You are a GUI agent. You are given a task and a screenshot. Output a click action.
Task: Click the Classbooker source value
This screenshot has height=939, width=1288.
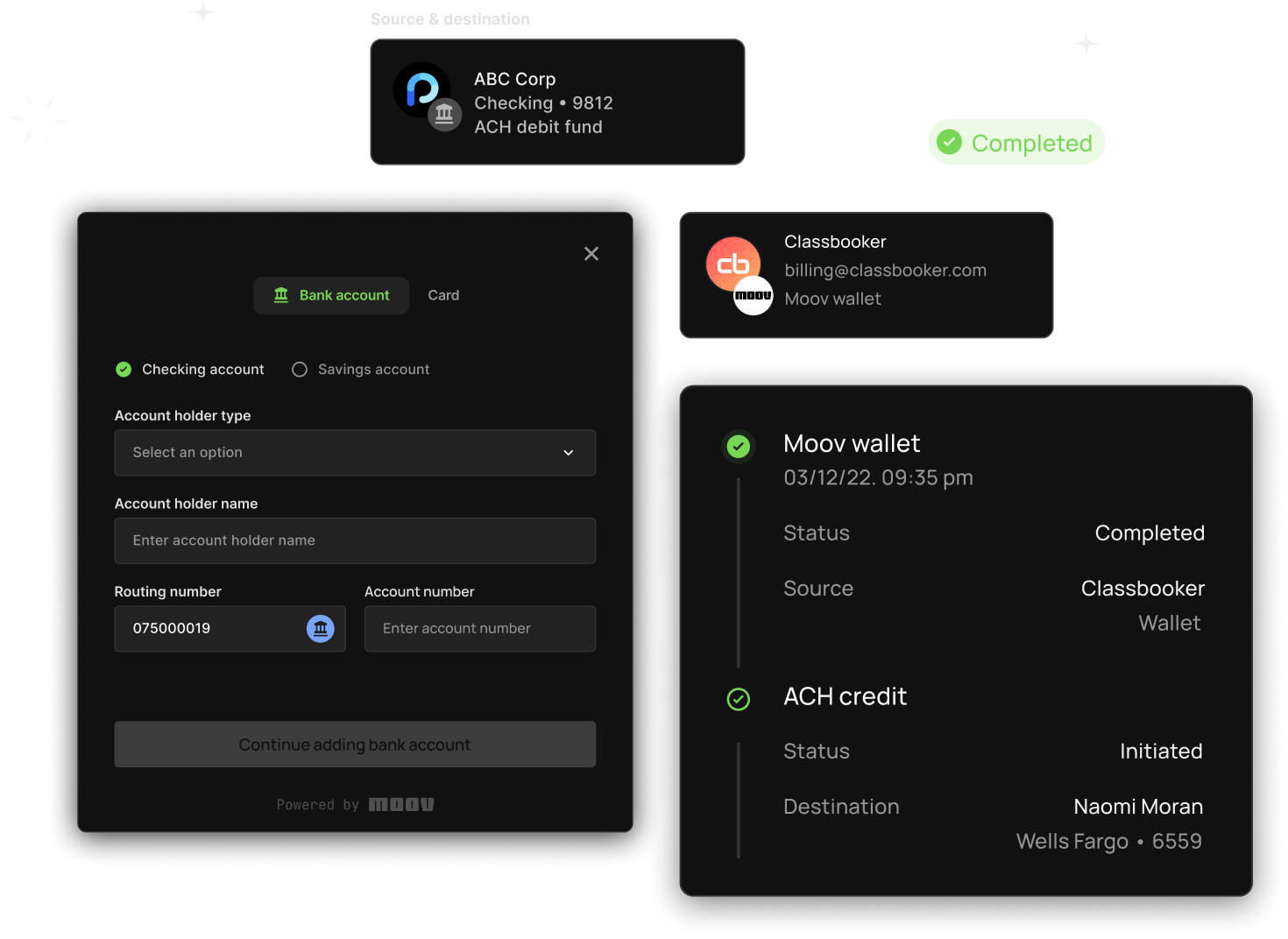click(1143, 588)
